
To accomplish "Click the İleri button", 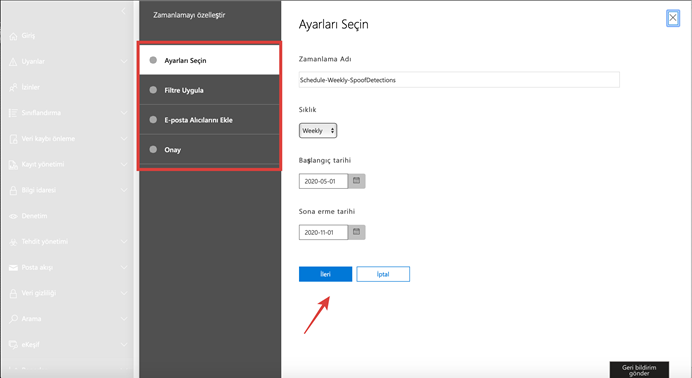I will point(325,274).
